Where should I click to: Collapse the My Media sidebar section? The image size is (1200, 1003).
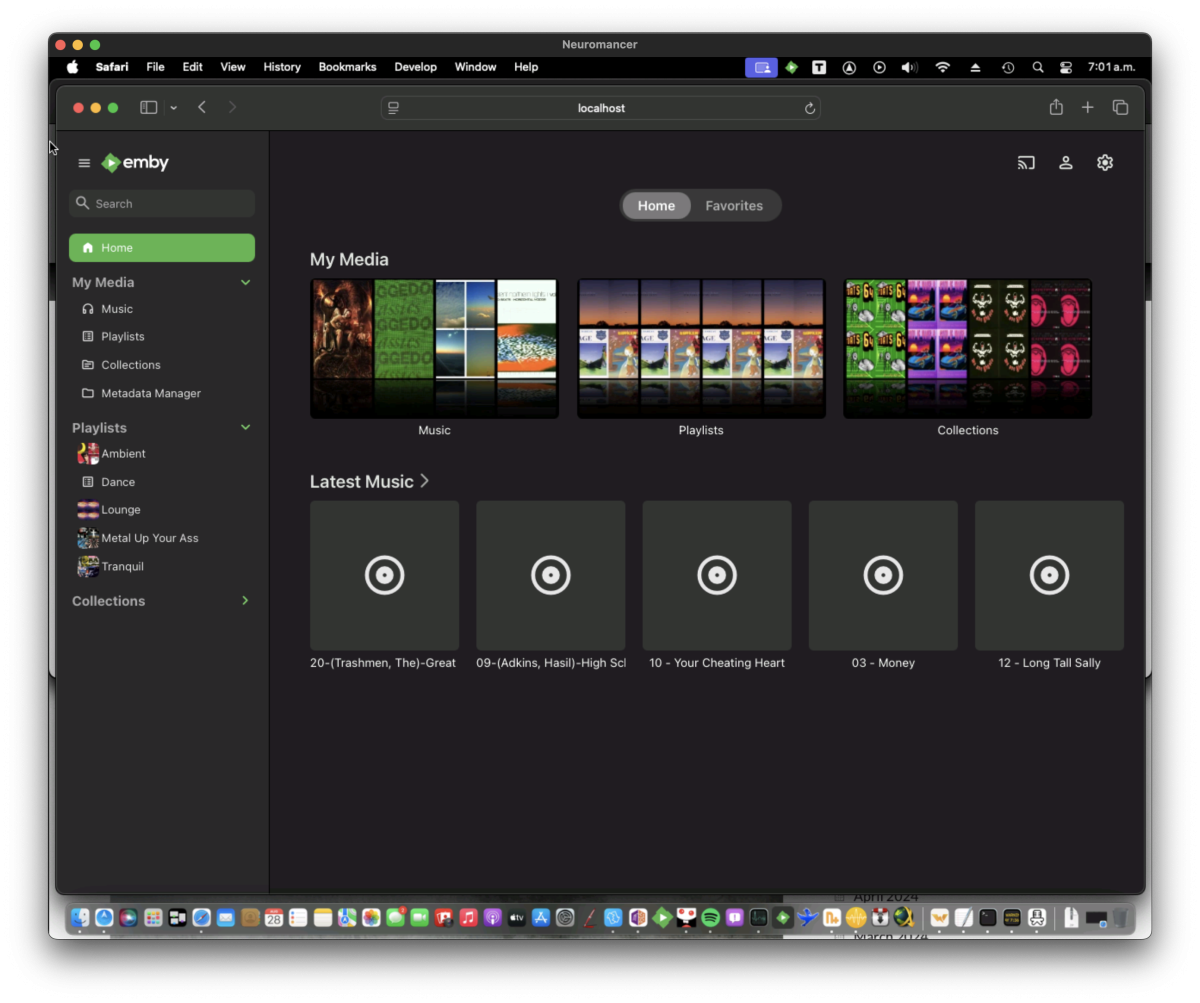click(x=245, y=282)
